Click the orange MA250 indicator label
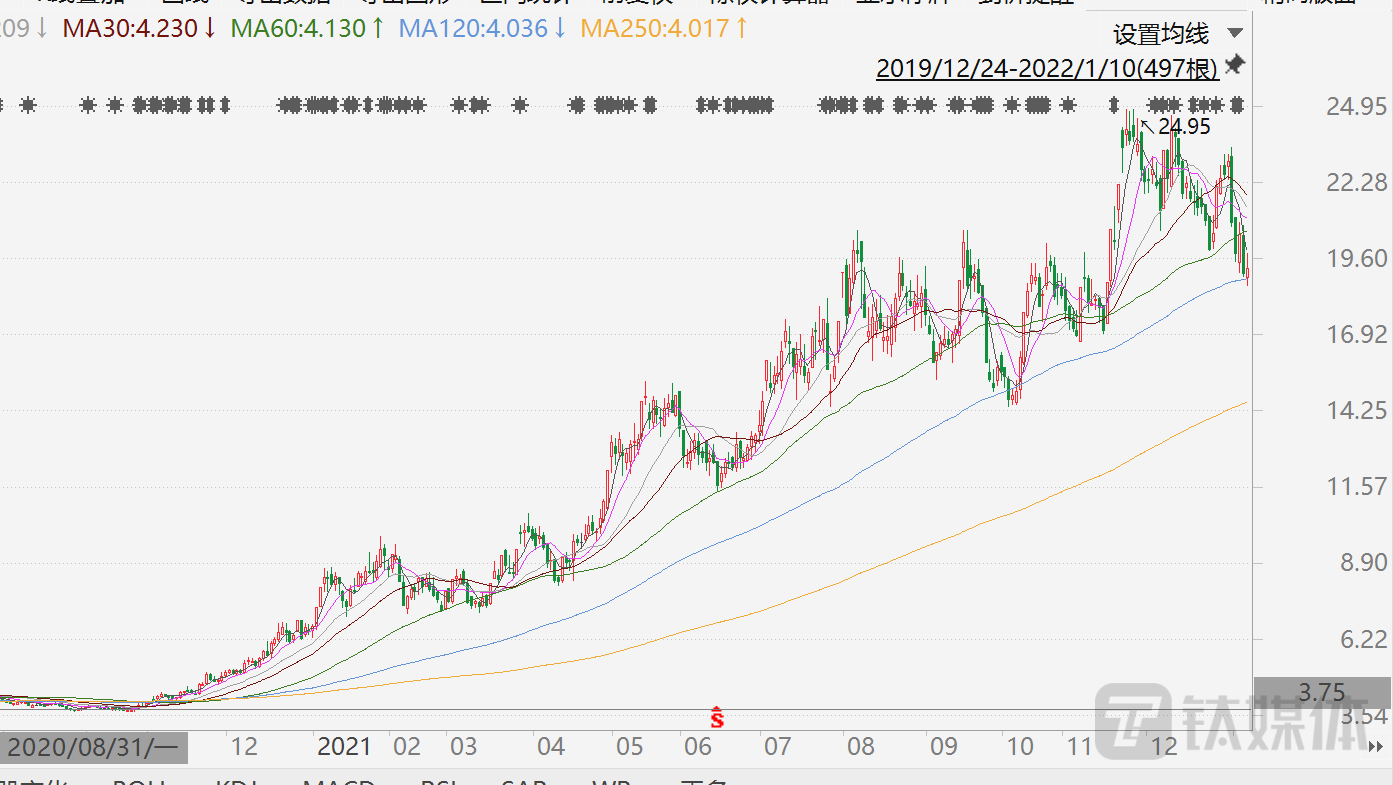This screenshot has height=785, width=1393. pos(664,28)
